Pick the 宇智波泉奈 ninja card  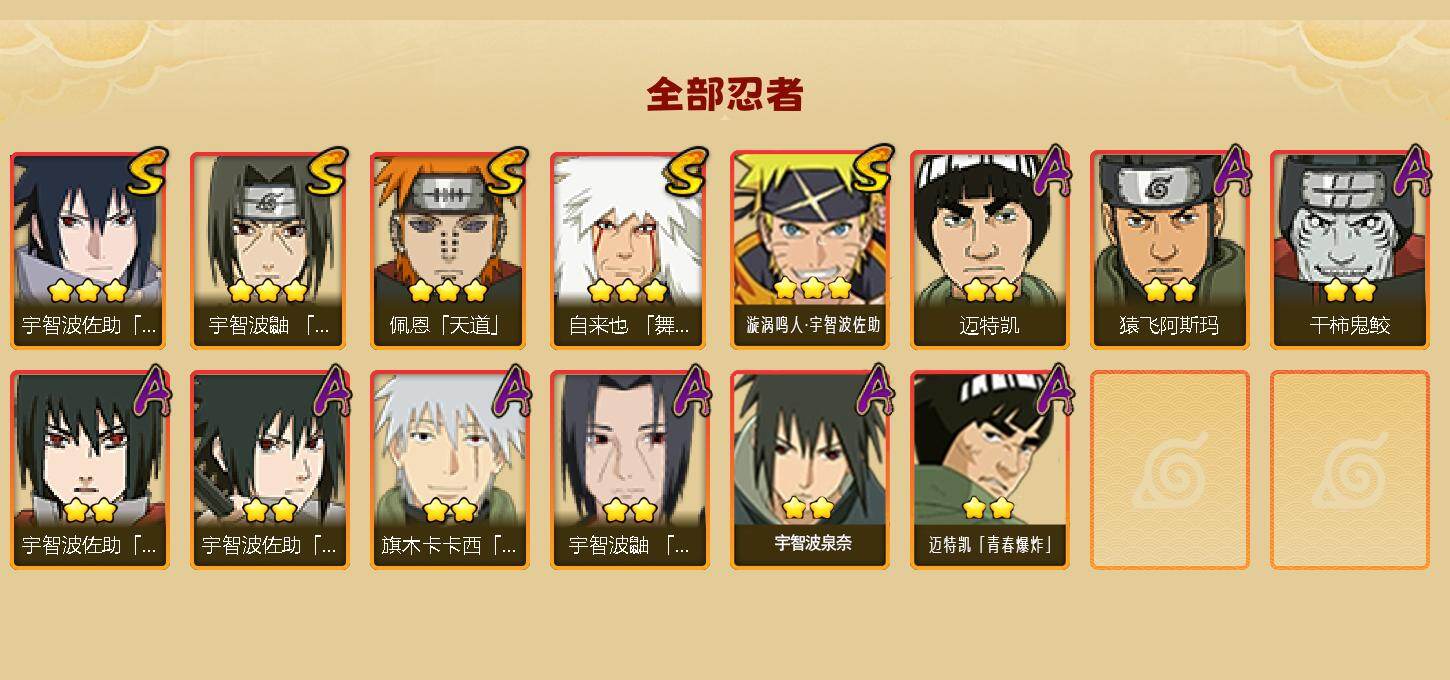click(809, 470)
